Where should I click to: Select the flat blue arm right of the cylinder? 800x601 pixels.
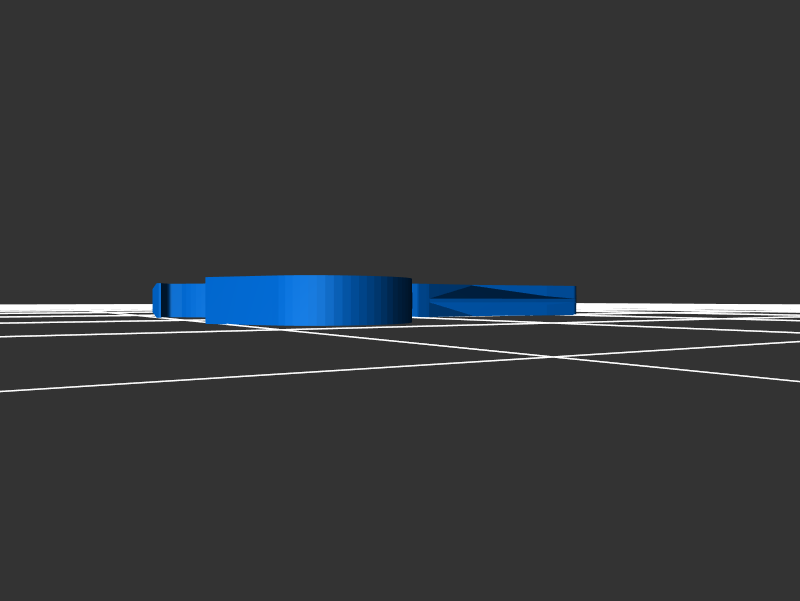tap(495, 300)
